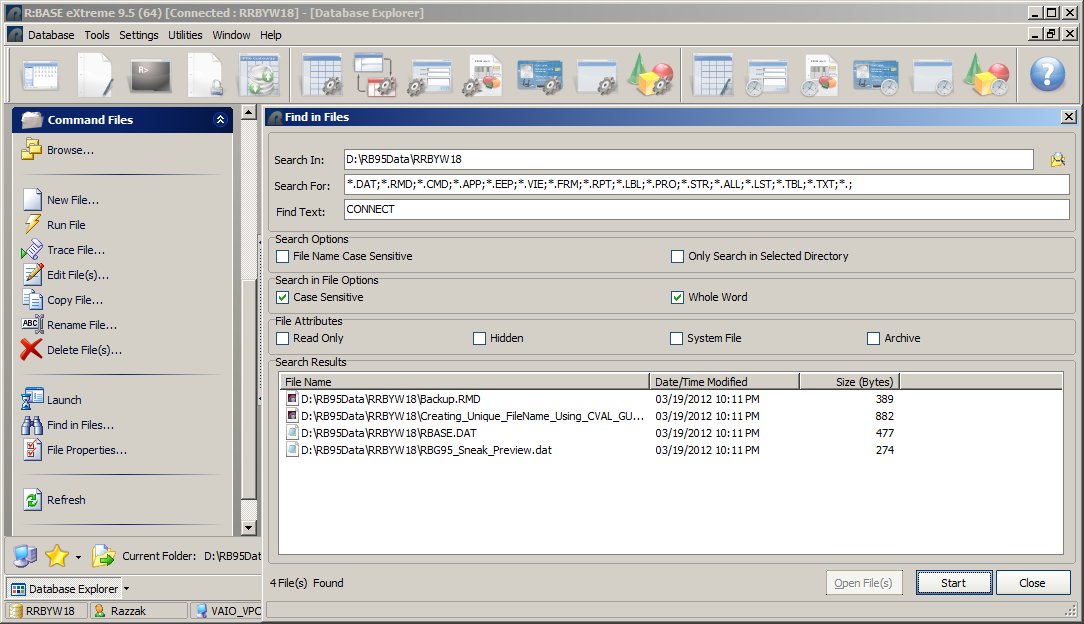Click the Run File lightning icon

32,225
